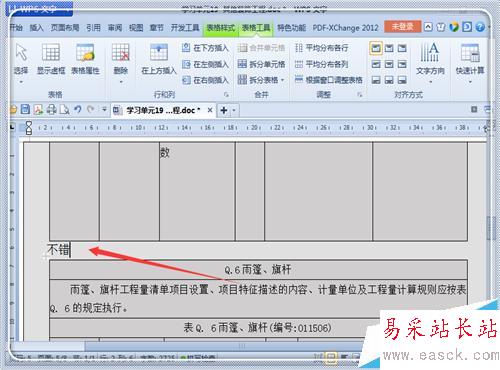The width and height of the screenshot is (500, 370).
Task: Click the Undo arrow icon
Action: [x=78, y=109]
